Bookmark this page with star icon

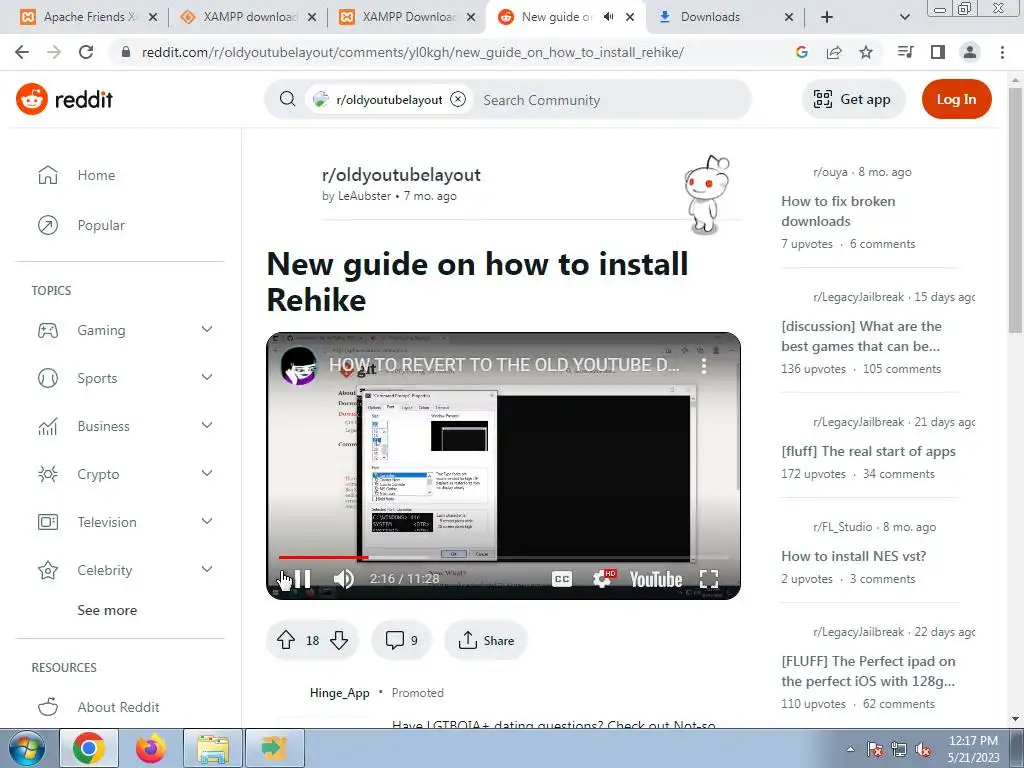(866, 52)
